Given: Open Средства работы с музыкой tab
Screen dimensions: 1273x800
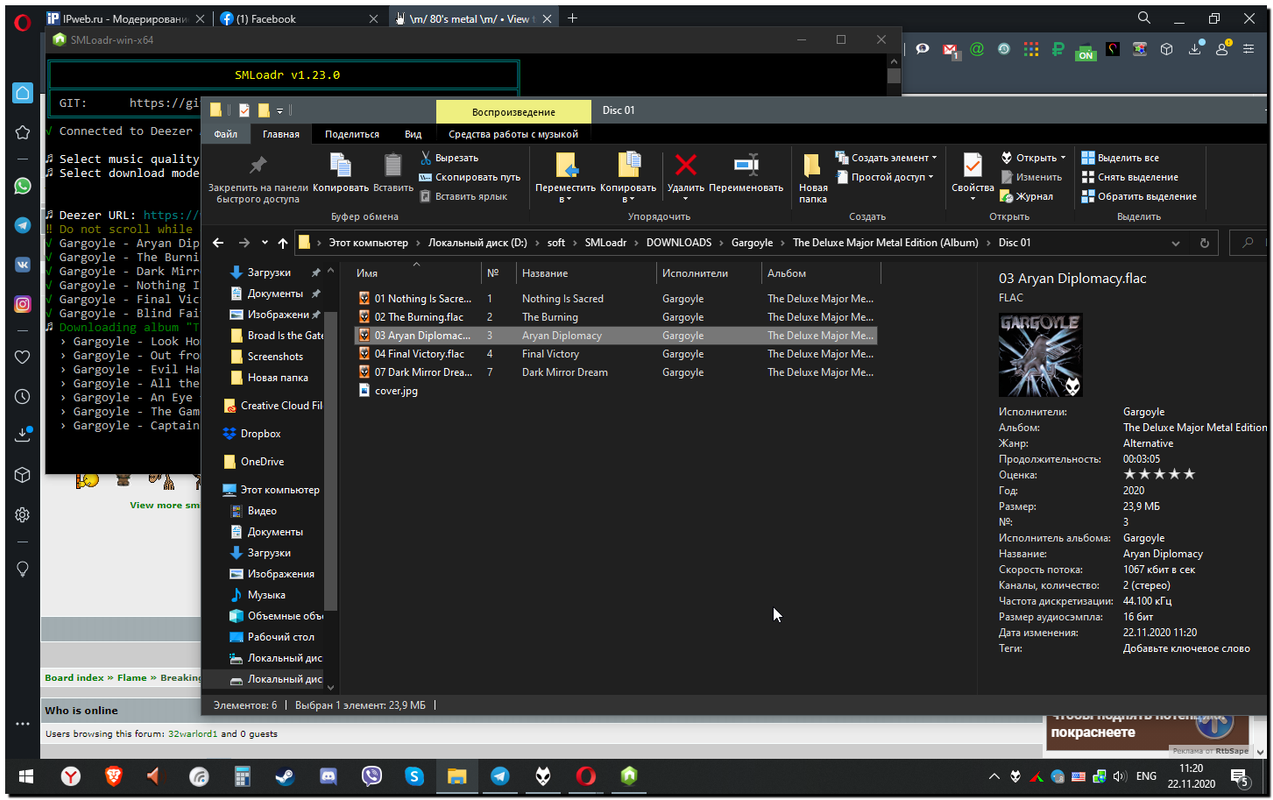Looking at the screenshot, I should pyautogui.click(x=513, y=134).
